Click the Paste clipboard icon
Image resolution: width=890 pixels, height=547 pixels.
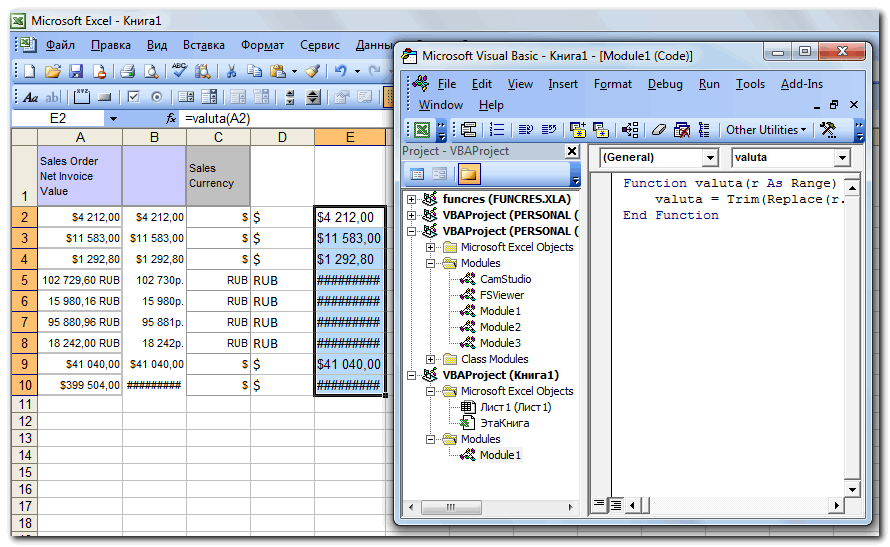[278, 71]
